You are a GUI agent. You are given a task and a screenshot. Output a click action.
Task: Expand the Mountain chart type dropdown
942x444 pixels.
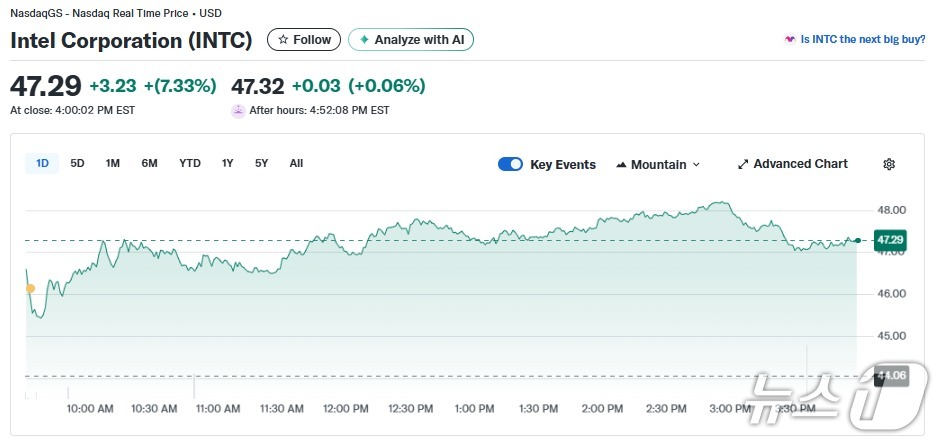[658, 164]
